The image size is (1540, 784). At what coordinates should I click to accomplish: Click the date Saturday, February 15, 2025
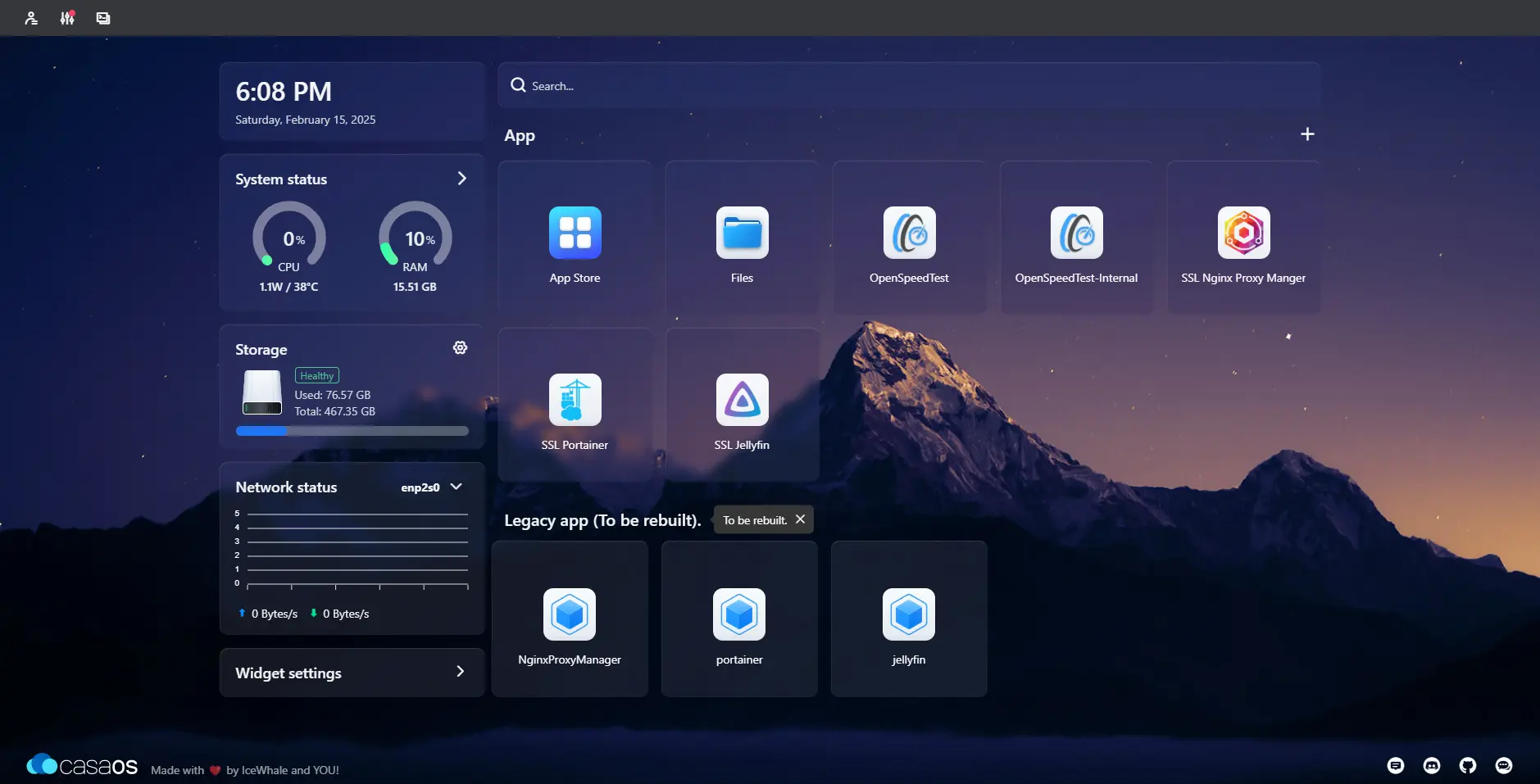point(306,120)
